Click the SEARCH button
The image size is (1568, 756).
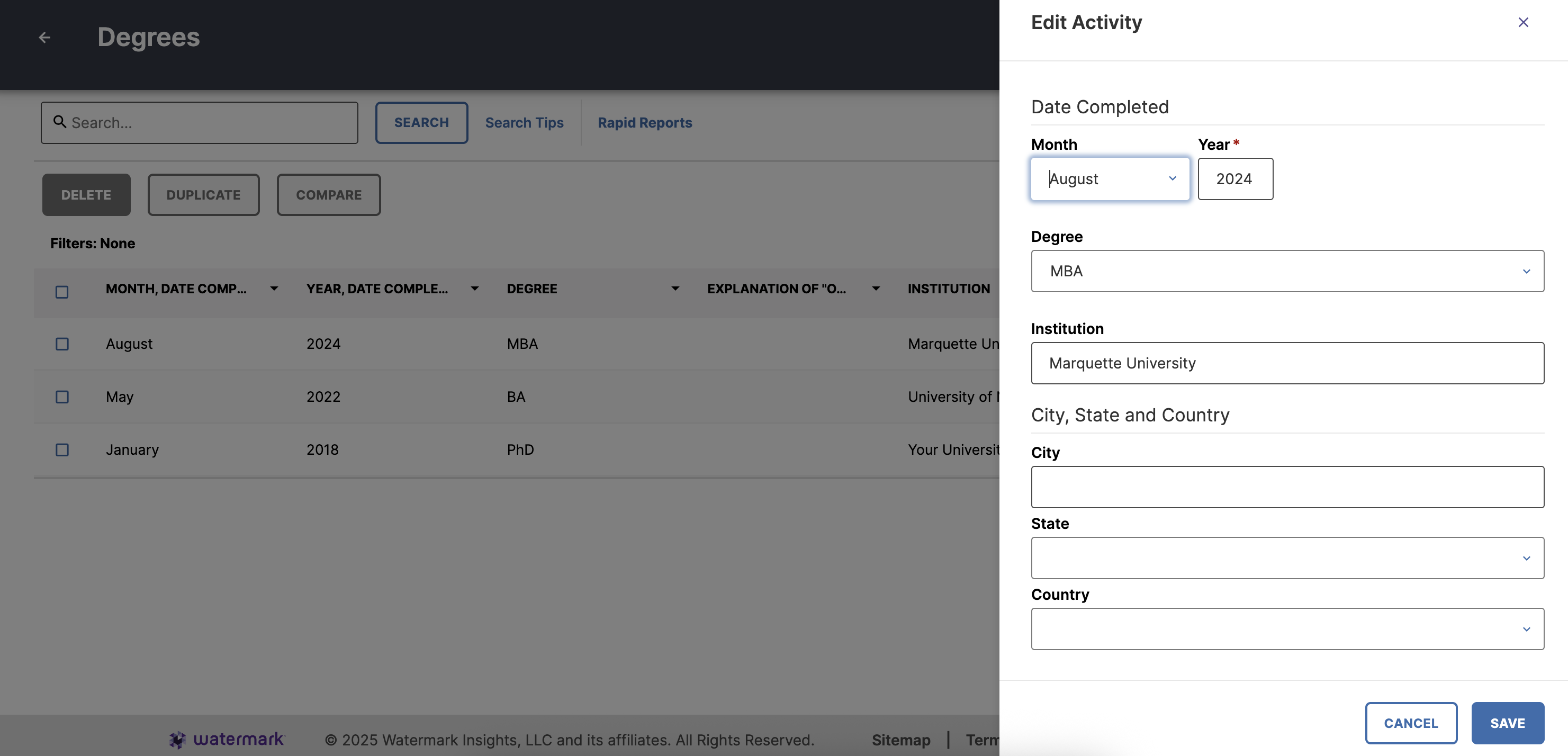click(x=421, y=123)
